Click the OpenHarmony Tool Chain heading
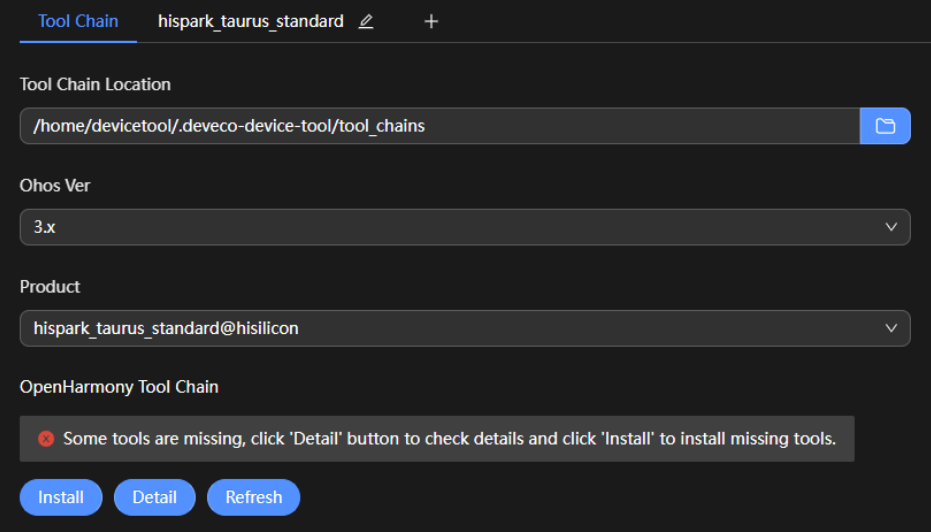This screenshot has height=532, width=931. tap(119, 386)
